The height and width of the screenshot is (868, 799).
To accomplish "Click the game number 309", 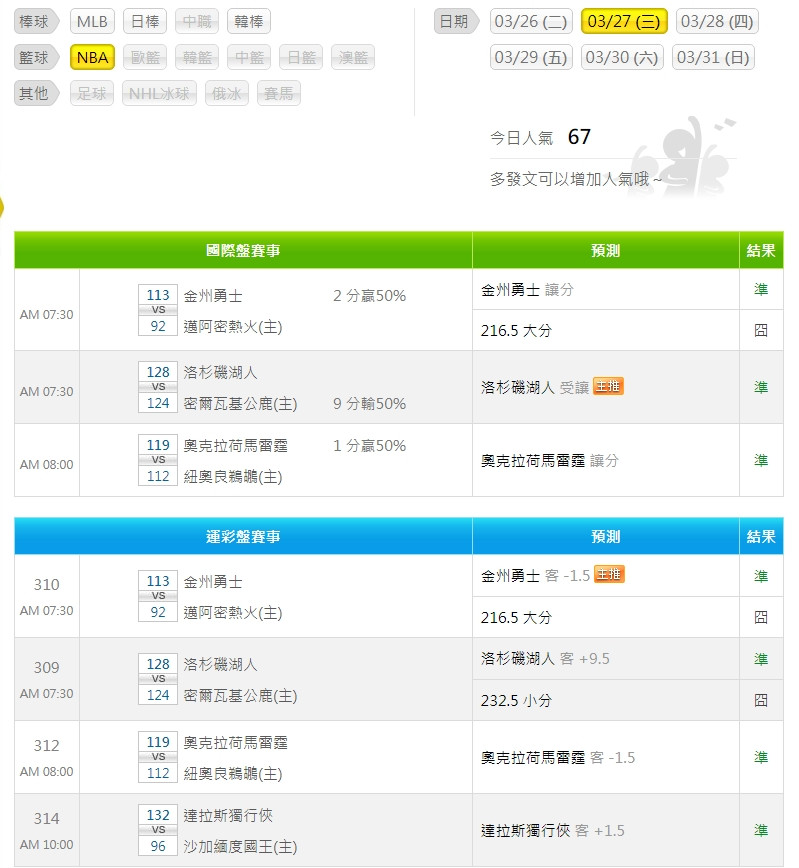I will coord(47,668).
